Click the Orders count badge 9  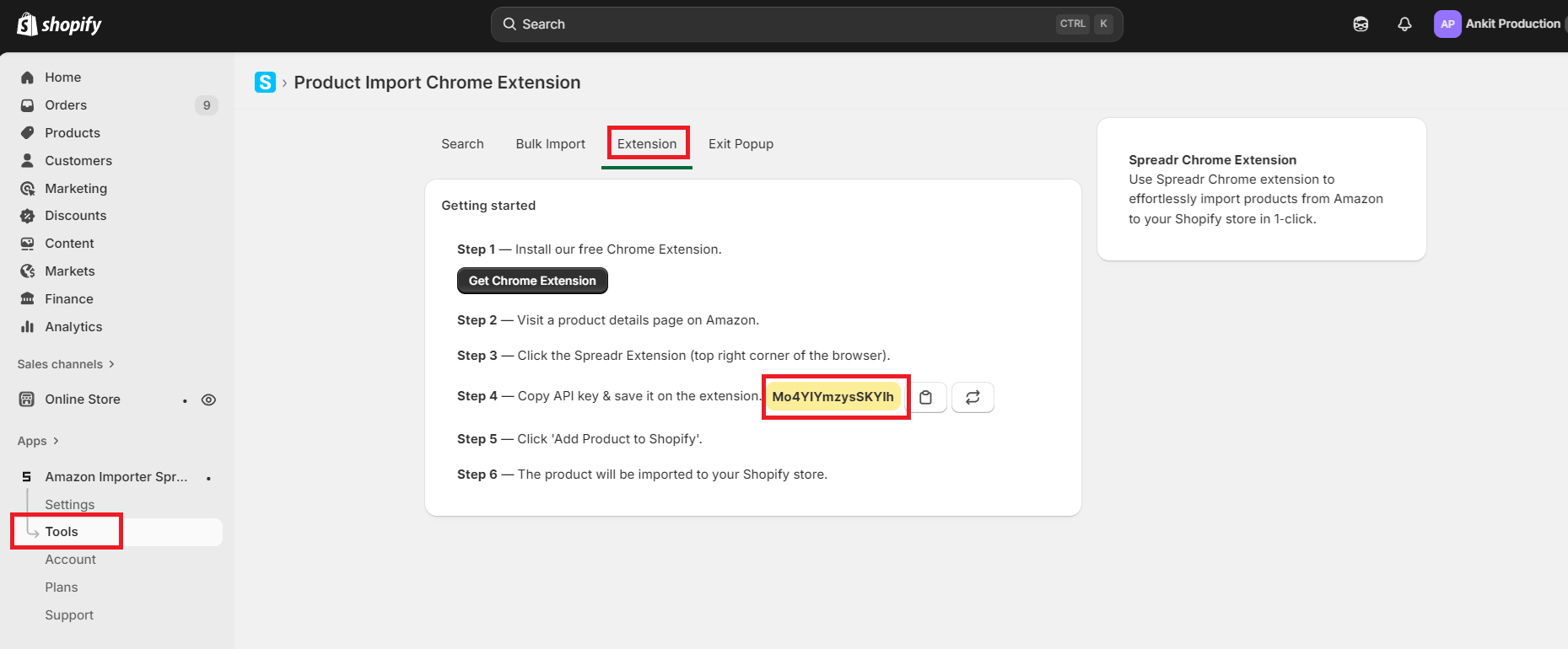[x=207, y=105]
